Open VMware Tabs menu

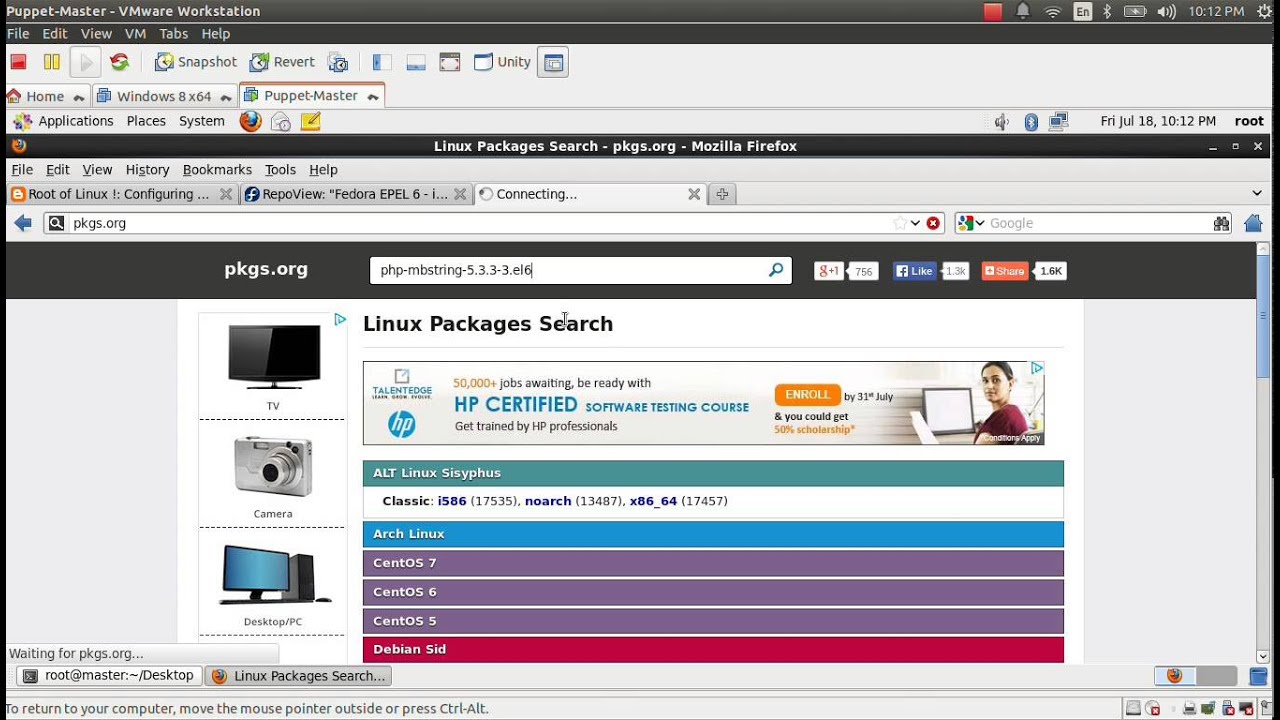(x=173, y=33)
